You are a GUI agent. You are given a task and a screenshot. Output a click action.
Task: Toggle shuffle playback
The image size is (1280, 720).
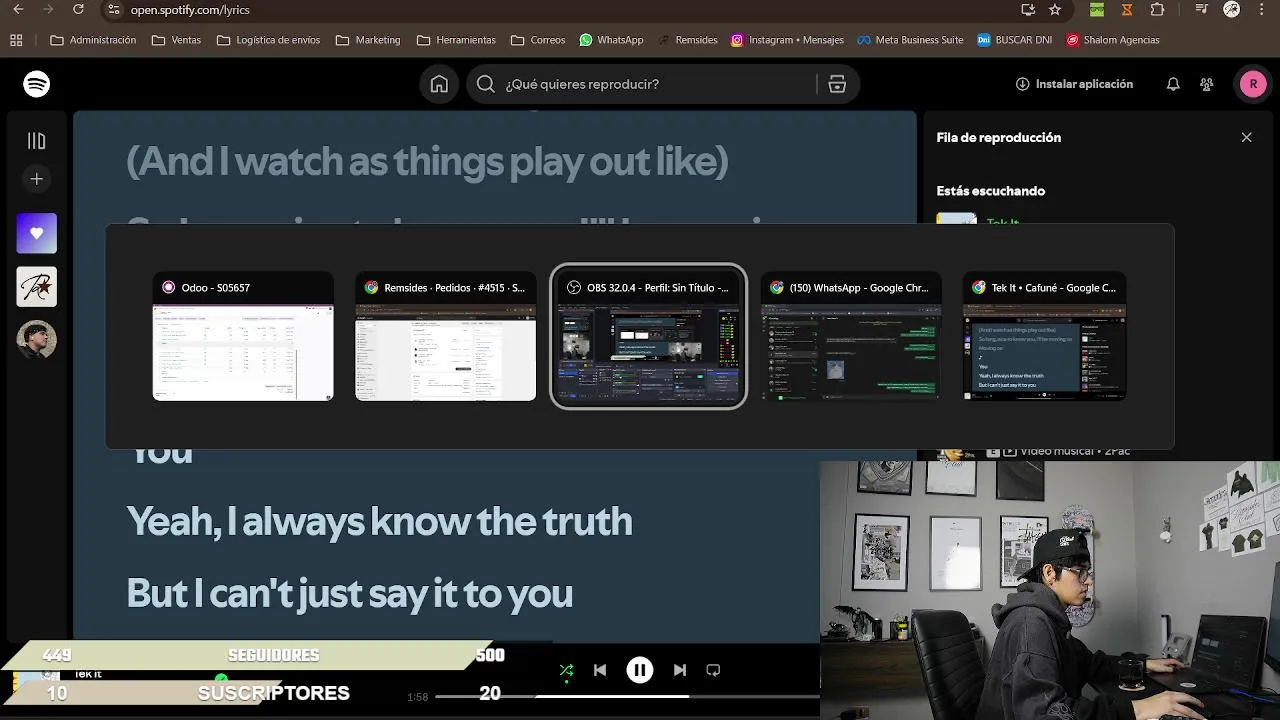pyautogui.click(x=566, y=670)
